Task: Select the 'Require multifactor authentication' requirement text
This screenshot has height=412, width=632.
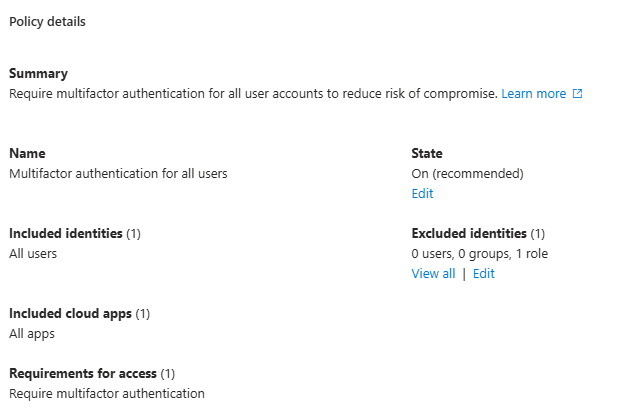Action: [x=107, y=394]
